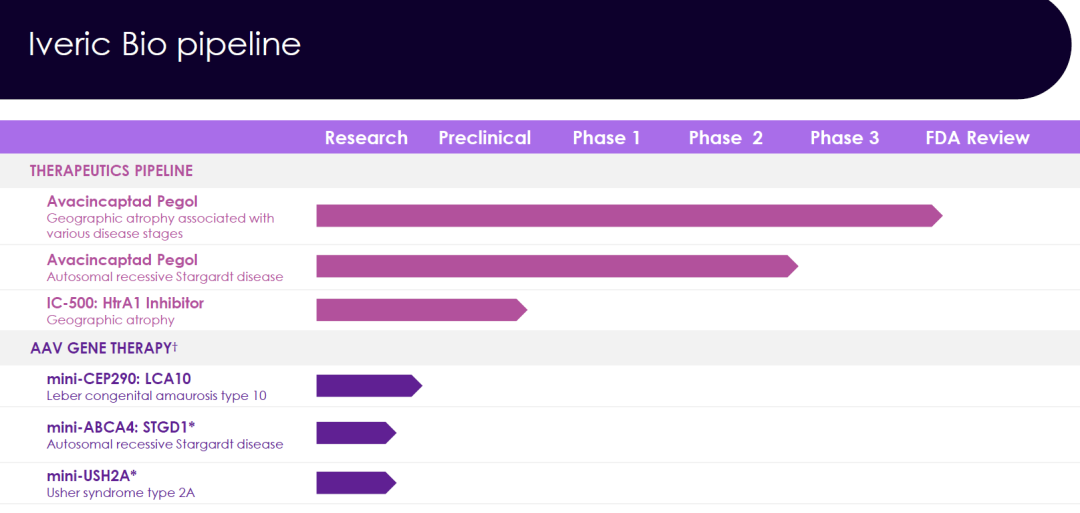
Task: Select the IC-500 preclinical progress bar
Action: [x=420, y=310]
